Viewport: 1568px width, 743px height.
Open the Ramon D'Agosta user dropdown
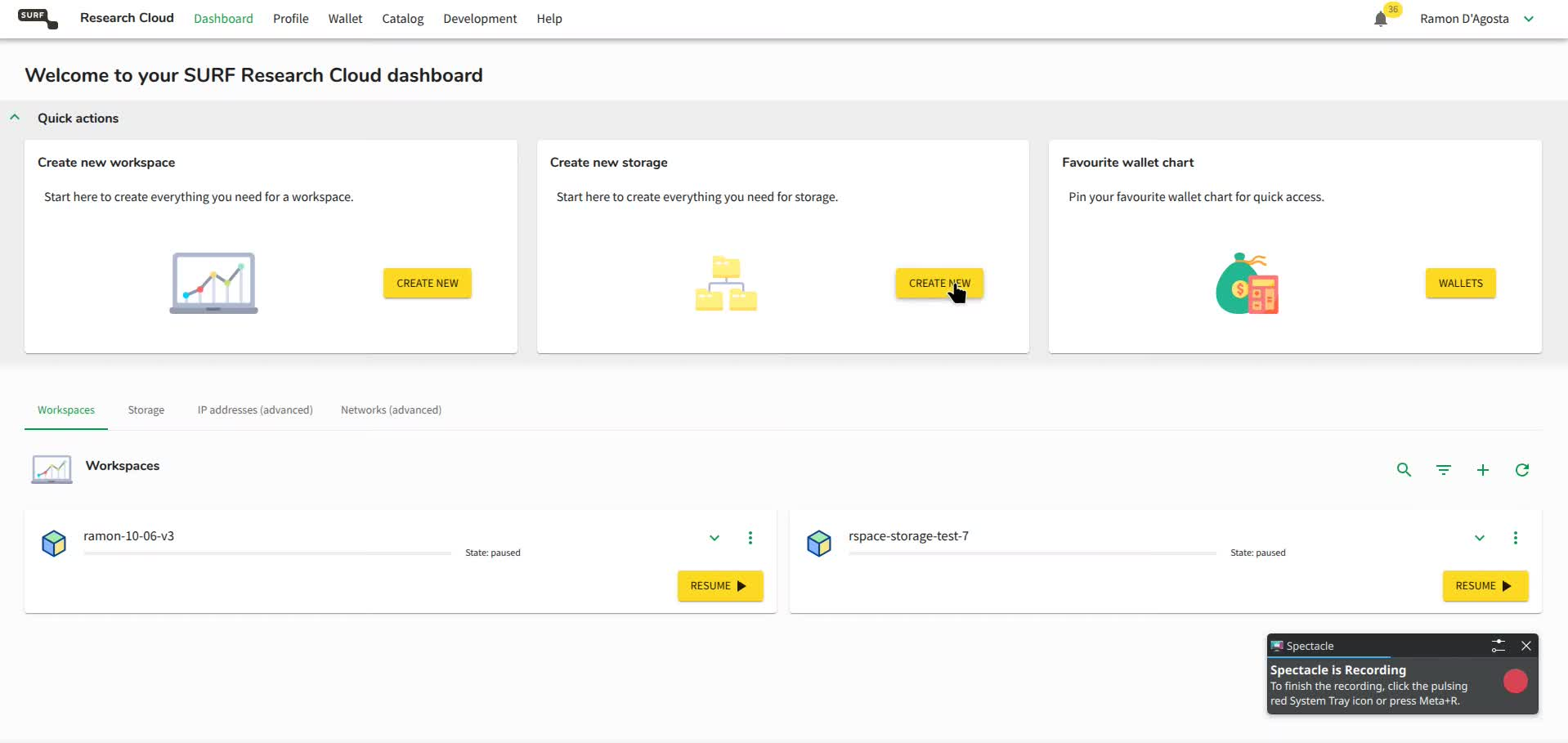coord(1529,19)
